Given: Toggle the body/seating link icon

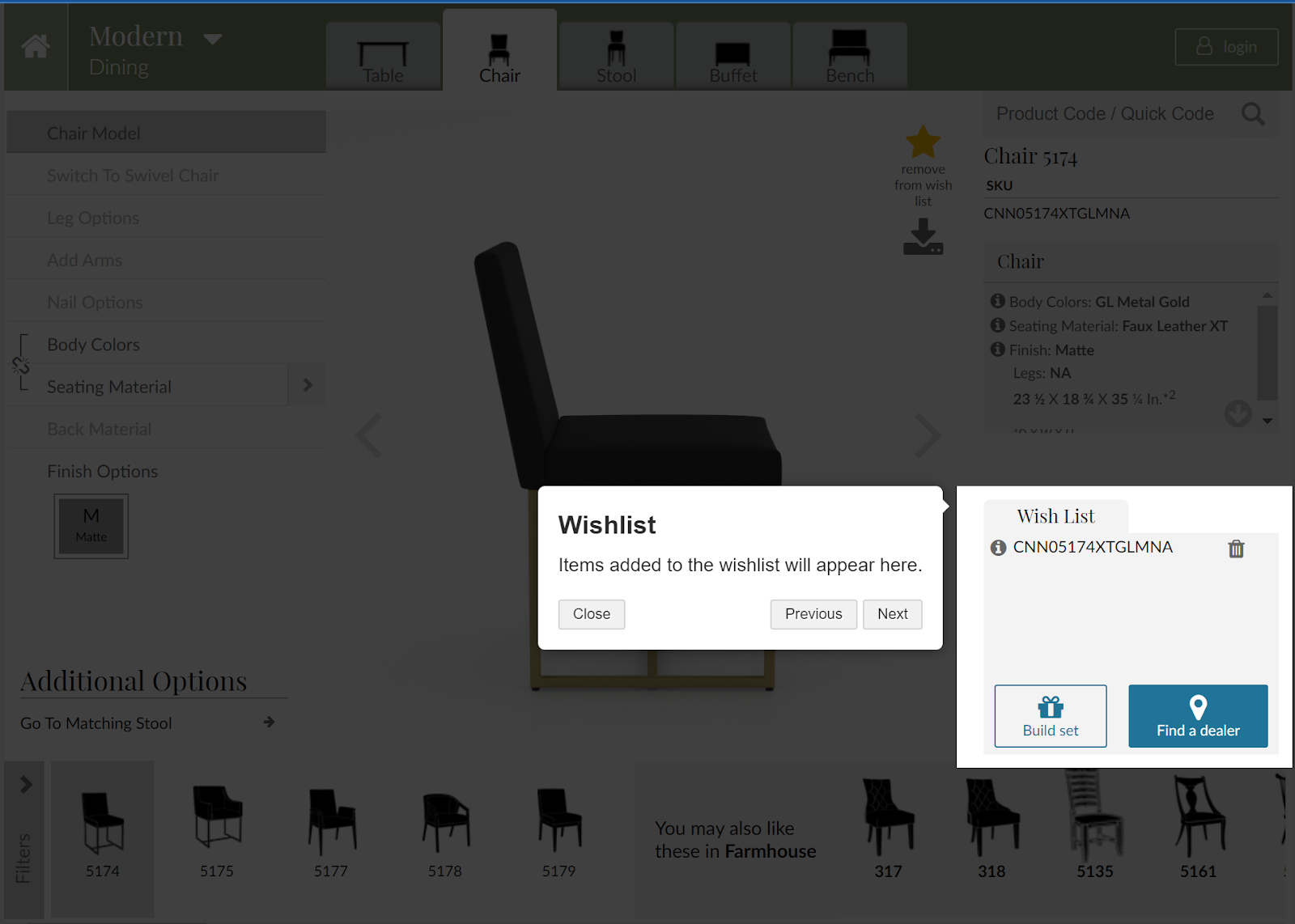Looking at the screenshot, I should (x=21, y=365).
